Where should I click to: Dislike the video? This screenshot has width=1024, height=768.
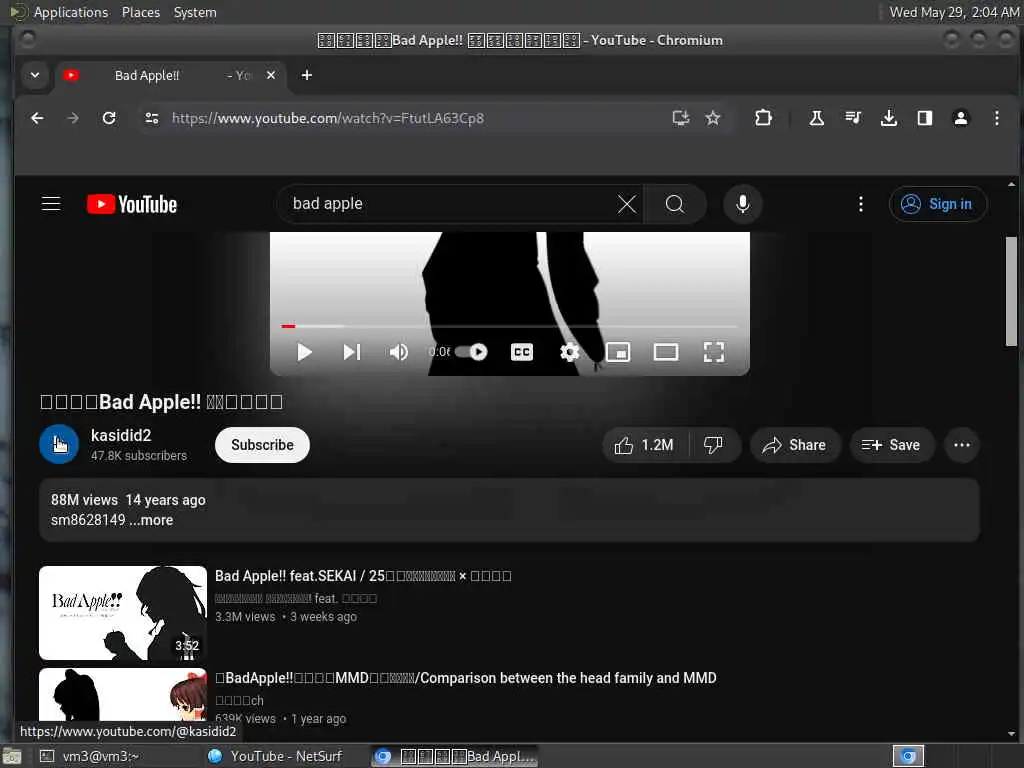tap(714, 445)
